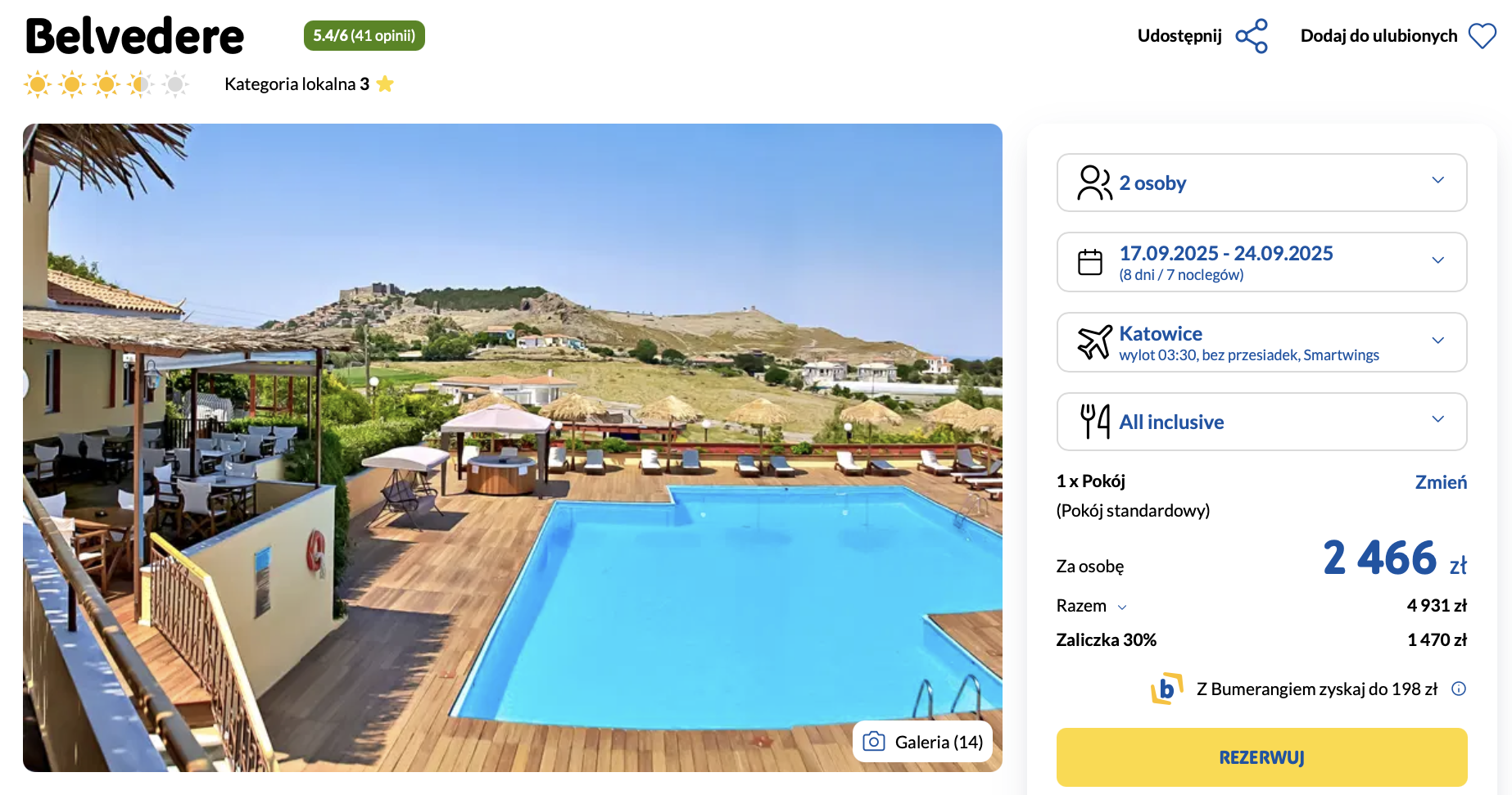Expand the 2 osoby guests dropdown
The height and width of the screenshot is (795, 1512).
[x=1437, y=181]
